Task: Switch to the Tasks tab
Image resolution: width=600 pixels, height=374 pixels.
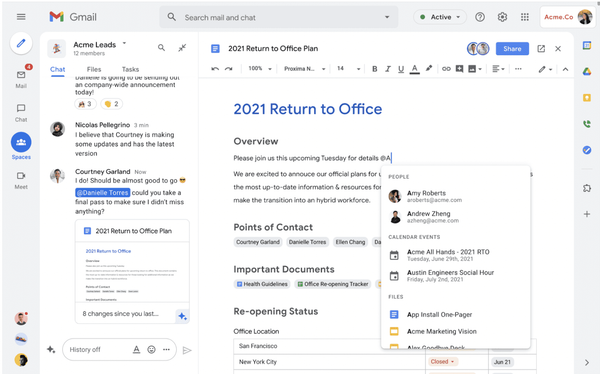Action: coord(130,69)
